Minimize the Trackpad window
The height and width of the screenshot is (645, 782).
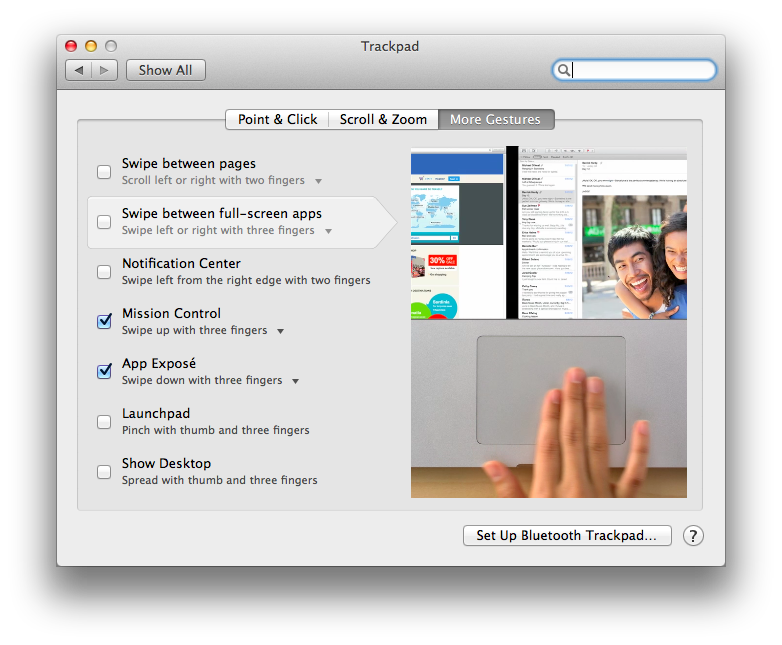tap(91, 46)
